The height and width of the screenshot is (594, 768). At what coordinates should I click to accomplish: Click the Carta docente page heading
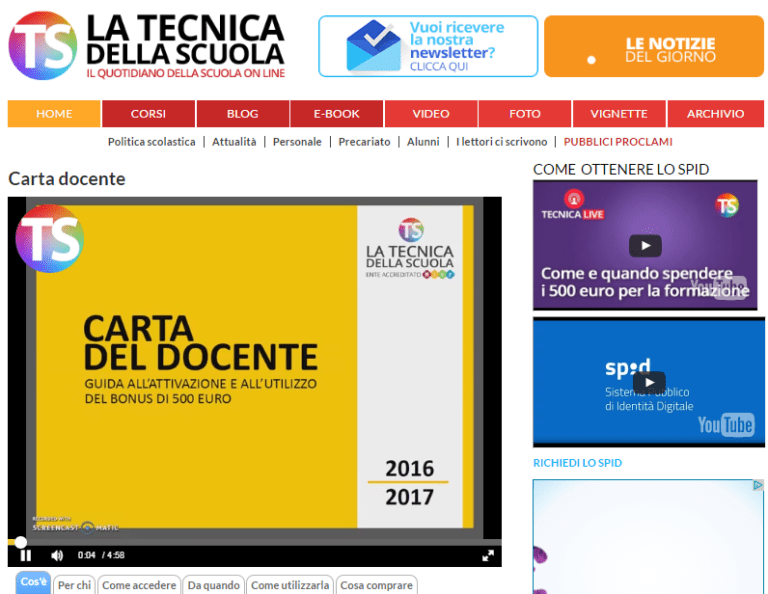coord(67,179)
